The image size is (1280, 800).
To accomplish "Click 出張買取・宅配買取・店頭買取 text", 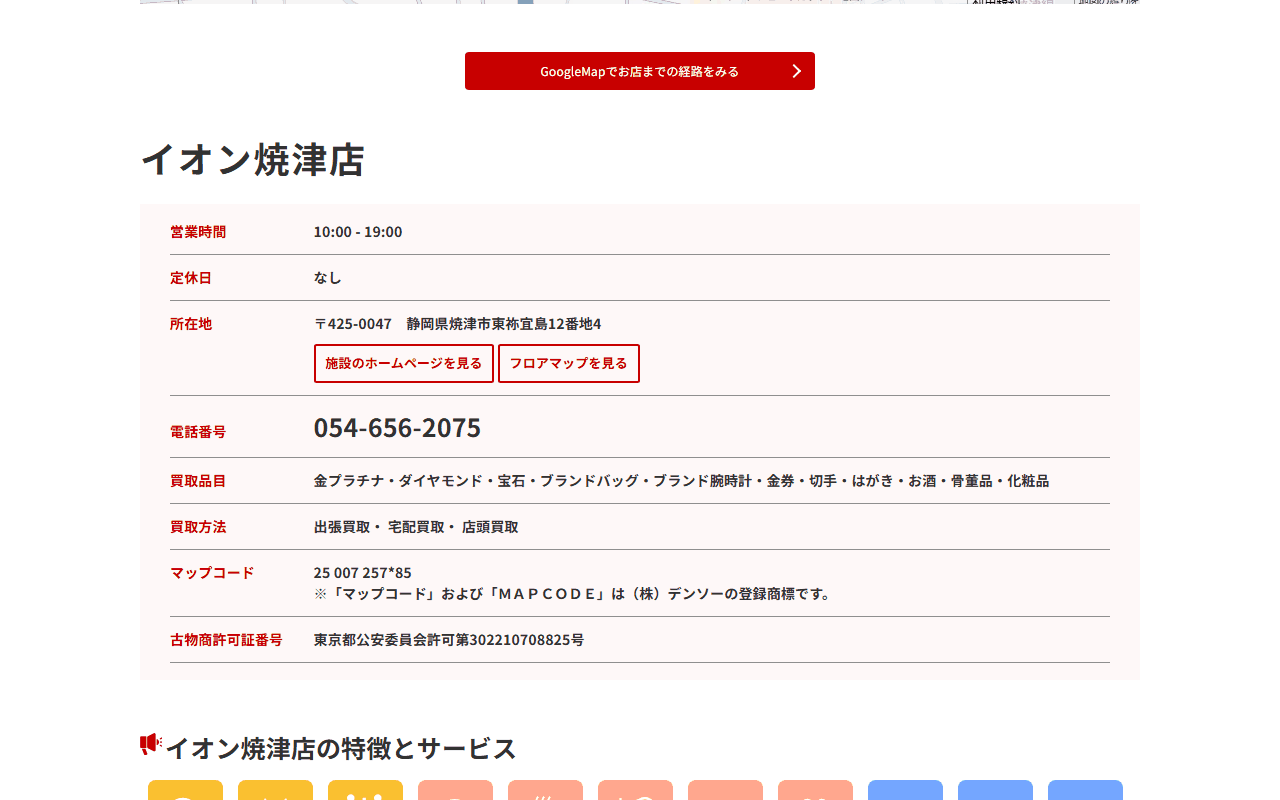I will coord(416,527).
